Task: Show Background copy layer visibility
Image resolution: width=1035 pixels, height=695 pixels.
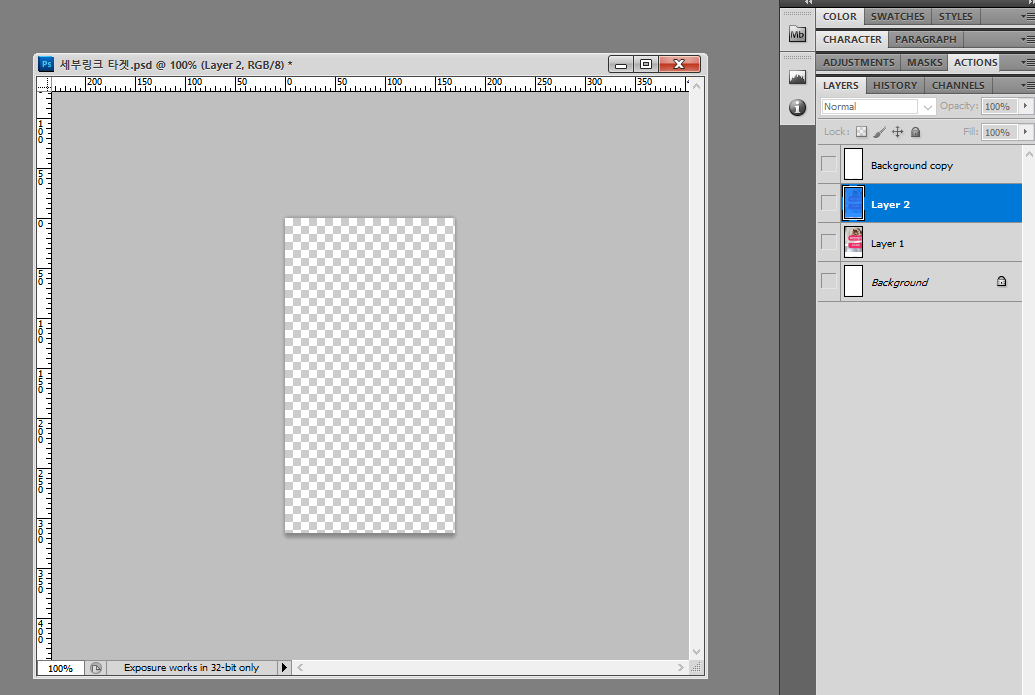Action: (828, 164)
